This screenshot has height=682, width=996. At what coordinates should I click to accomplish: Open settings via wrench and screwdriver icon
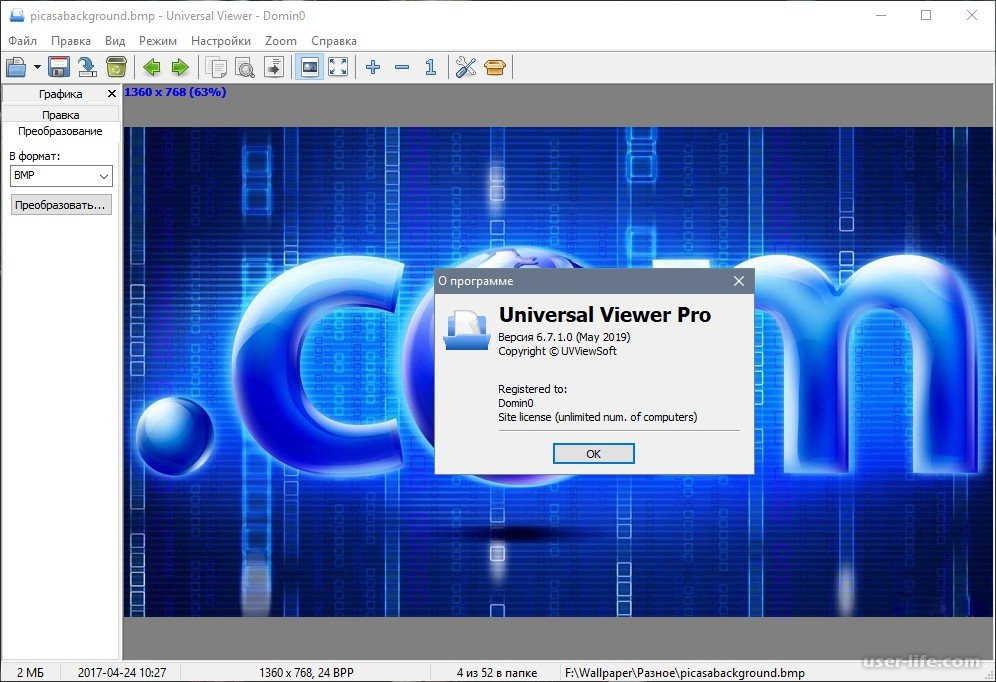465,67
